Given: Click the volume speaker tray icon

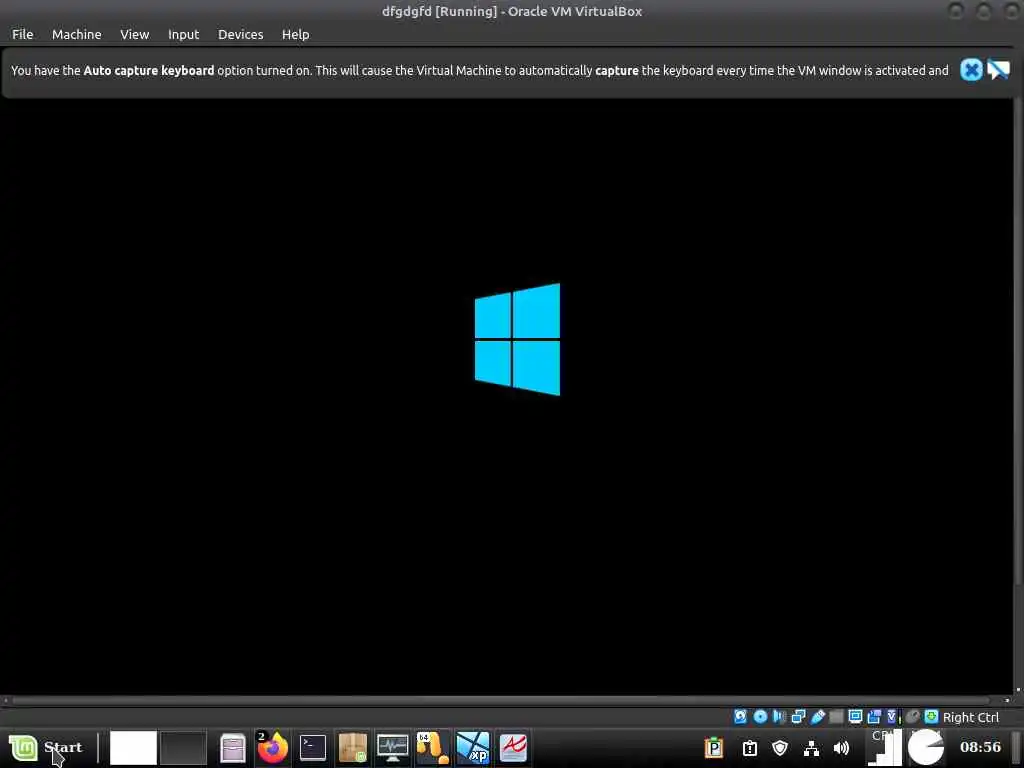Looking at the screenshot, I should [x=842, y=748].
